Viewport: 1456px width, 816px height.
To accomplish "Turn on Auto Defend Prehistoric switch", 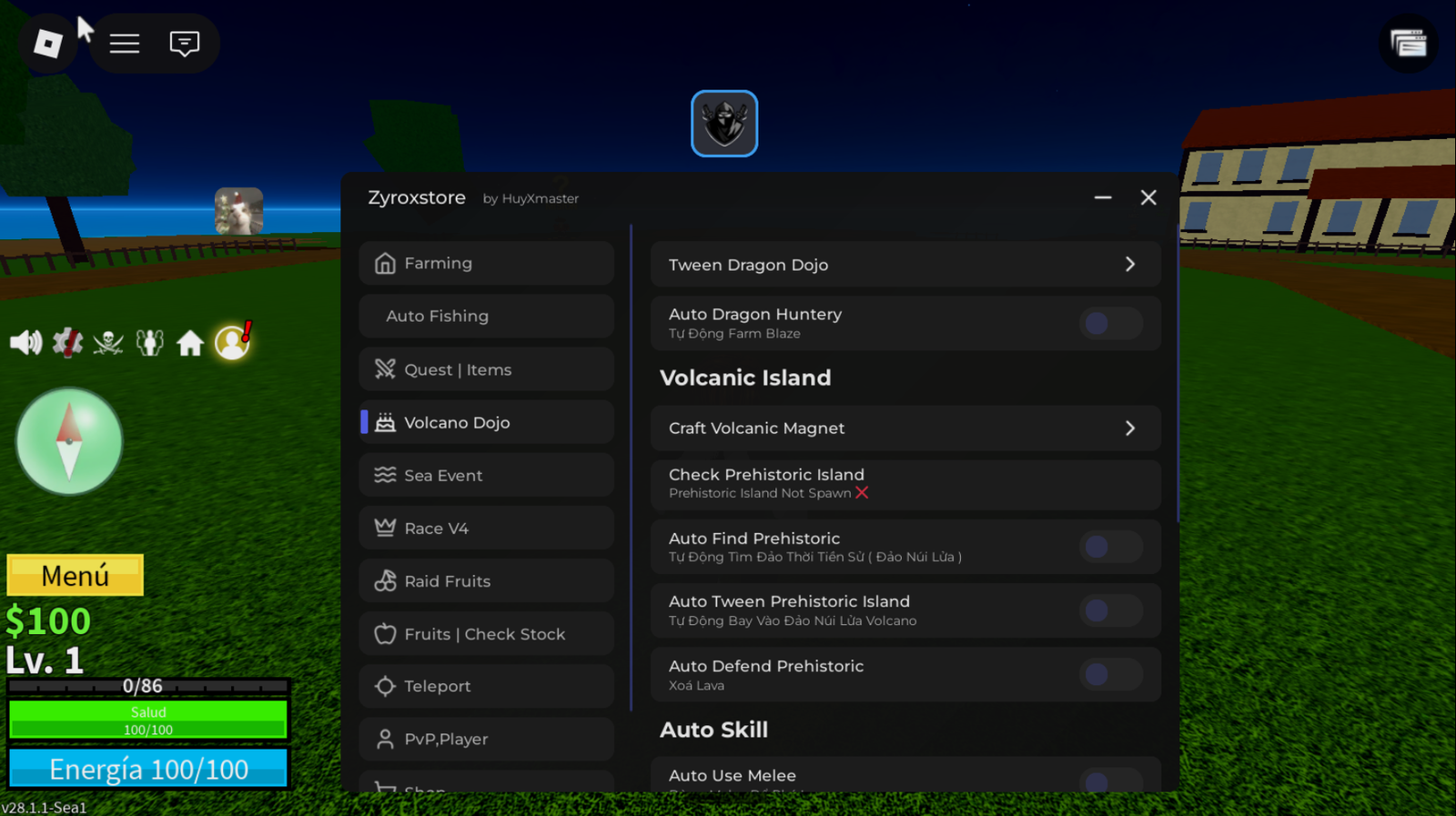I will (x=1110, y=674).
